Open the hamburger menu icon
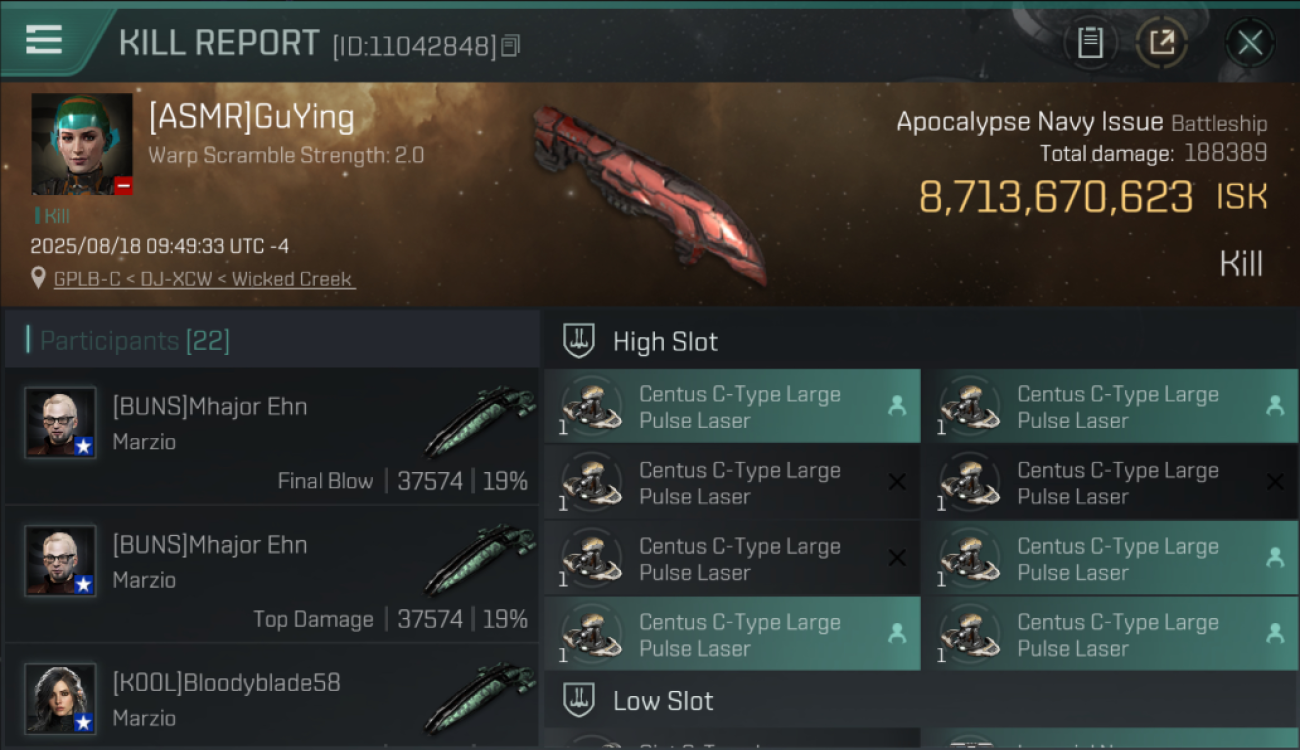 (44, 40)
